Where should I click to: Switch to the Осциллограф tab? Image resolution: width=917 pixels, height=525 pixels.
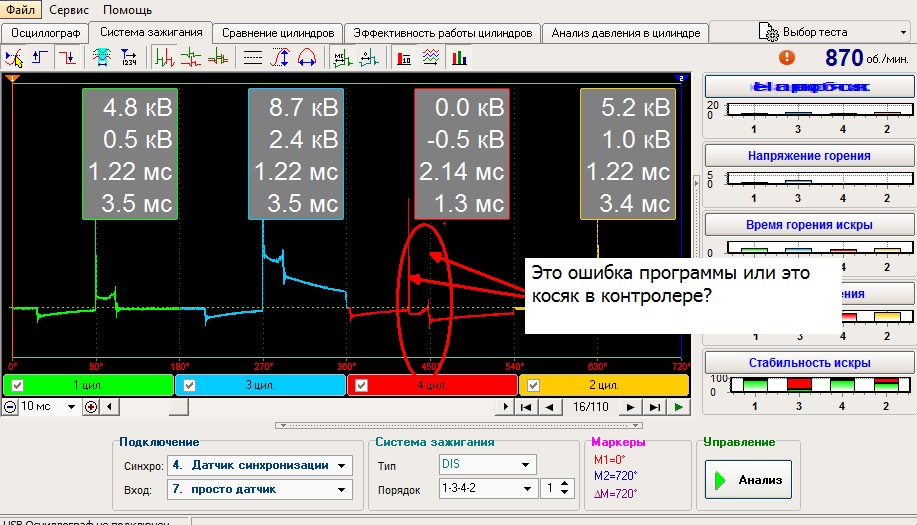pos(45,33)
